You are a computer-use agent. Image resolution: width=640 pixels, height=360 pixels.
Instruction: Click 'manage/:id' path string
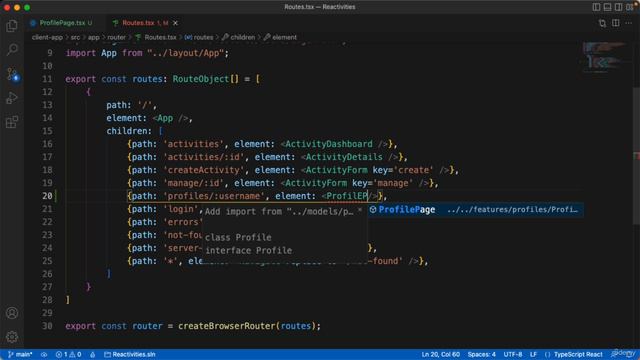(193, 183)
